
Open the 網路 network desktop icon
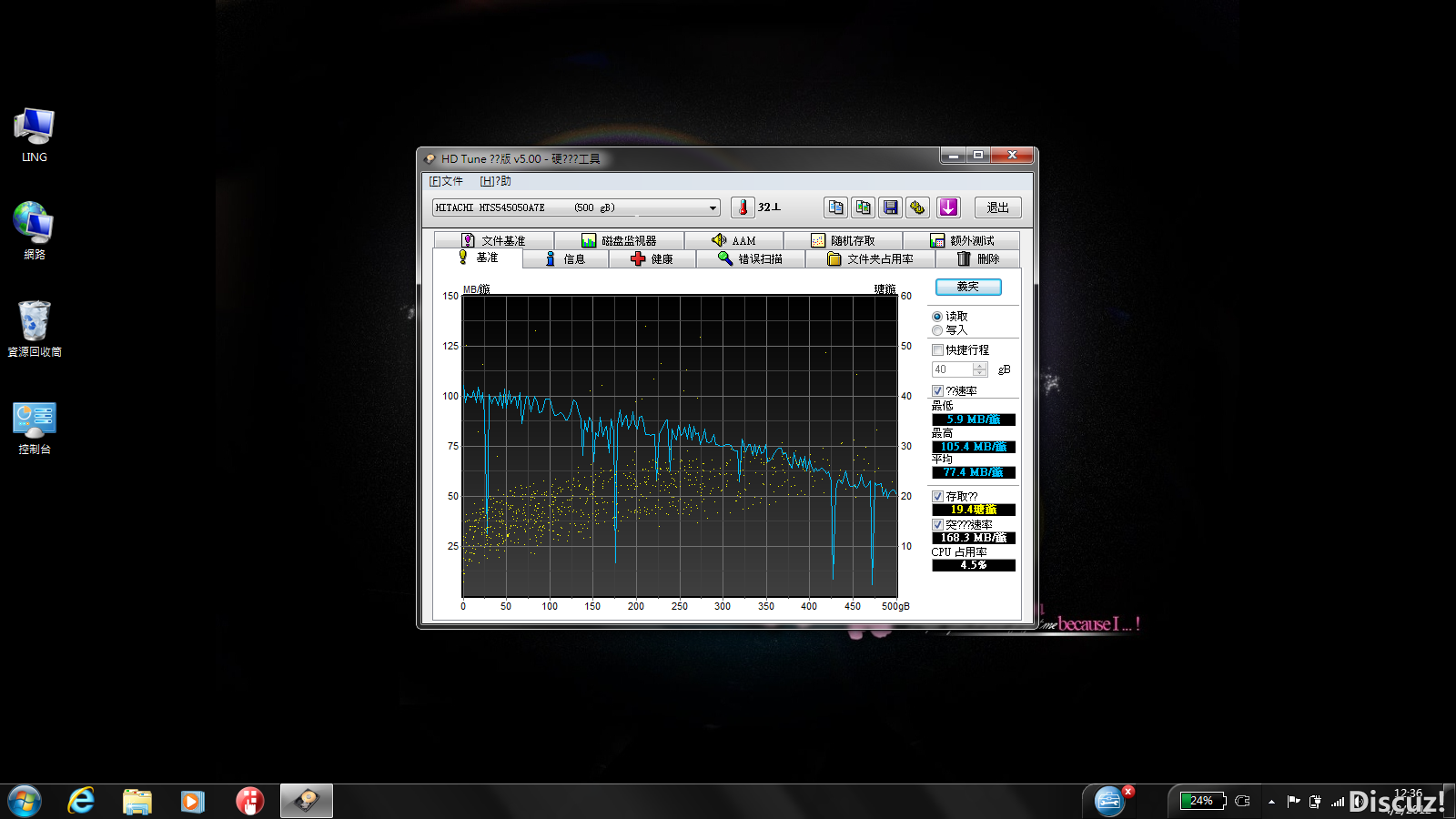click(35, 231)
